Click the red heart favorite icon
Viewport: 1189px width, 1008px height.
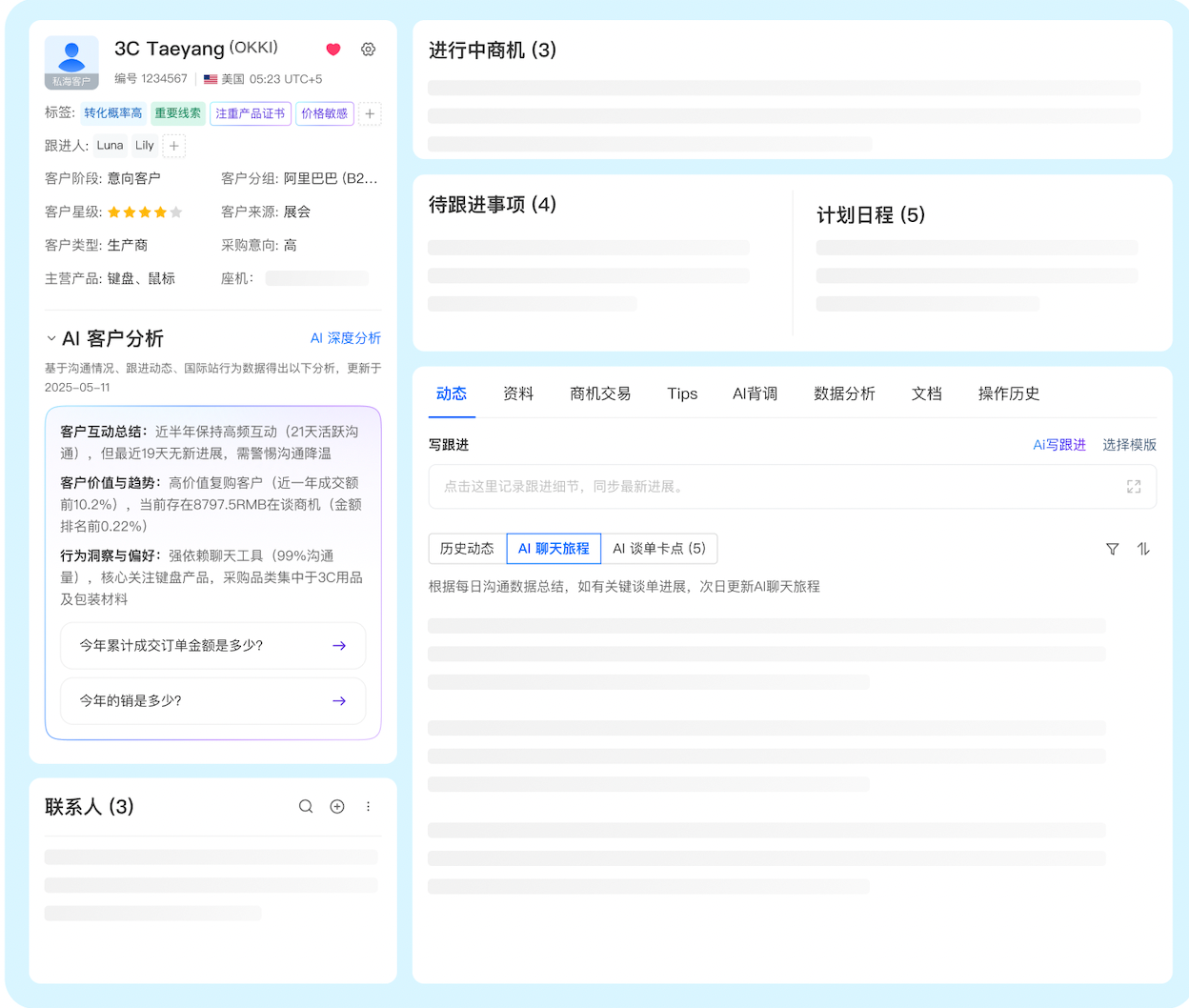coord(333,50)
